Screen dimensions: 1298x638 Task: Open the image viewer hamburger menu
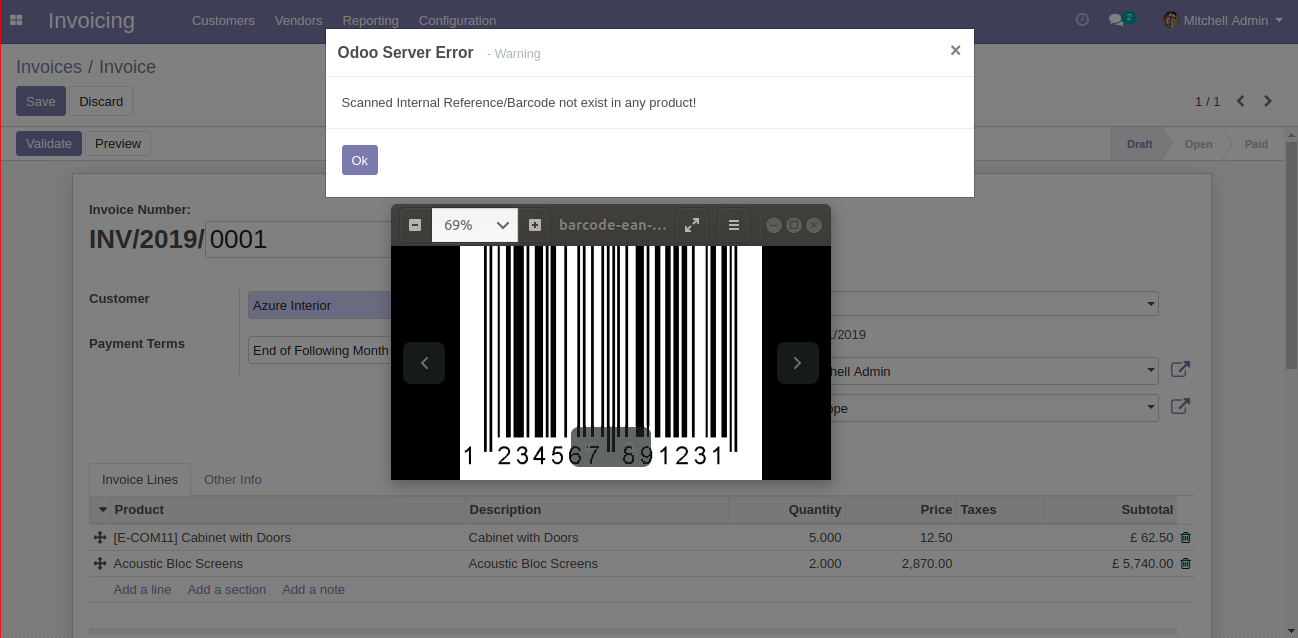734,225
